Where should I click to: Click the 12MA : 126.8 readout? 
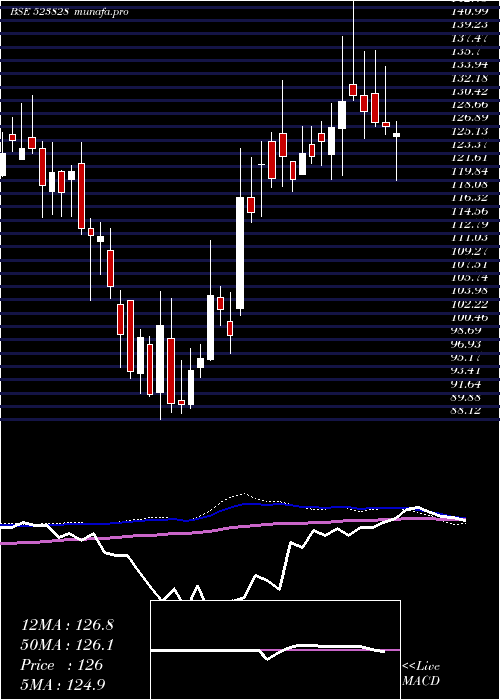coord(67,625)
